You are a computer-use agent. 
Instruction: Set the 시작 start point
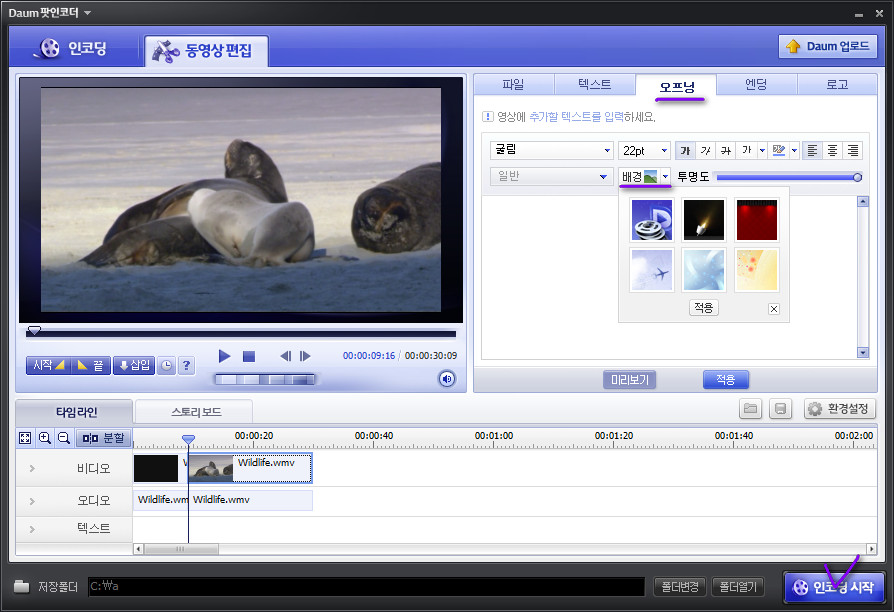(48, 365)
